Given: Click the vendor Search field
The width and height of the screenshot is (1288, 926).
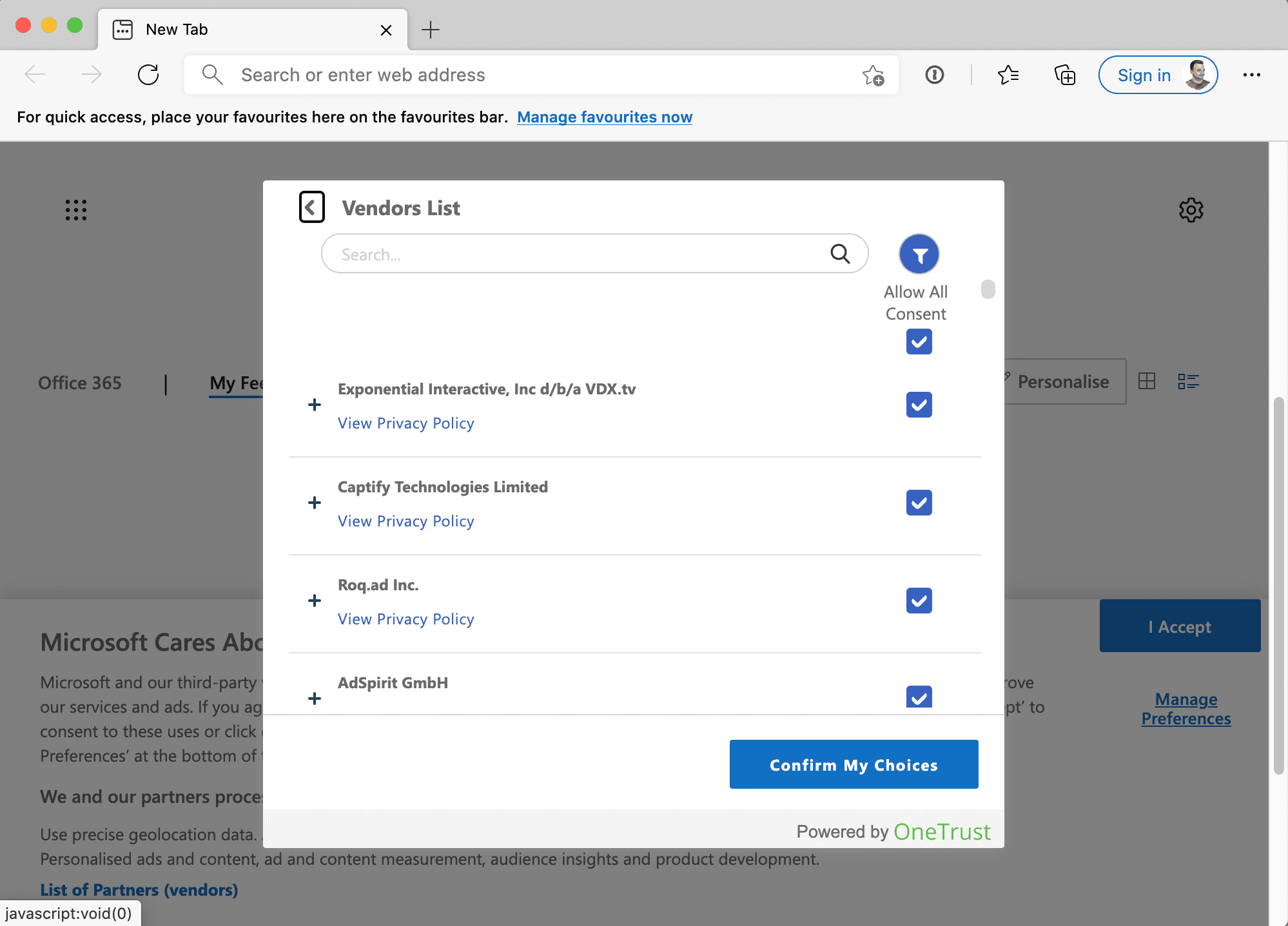Looking at the screenshot, I should point(594,254).
